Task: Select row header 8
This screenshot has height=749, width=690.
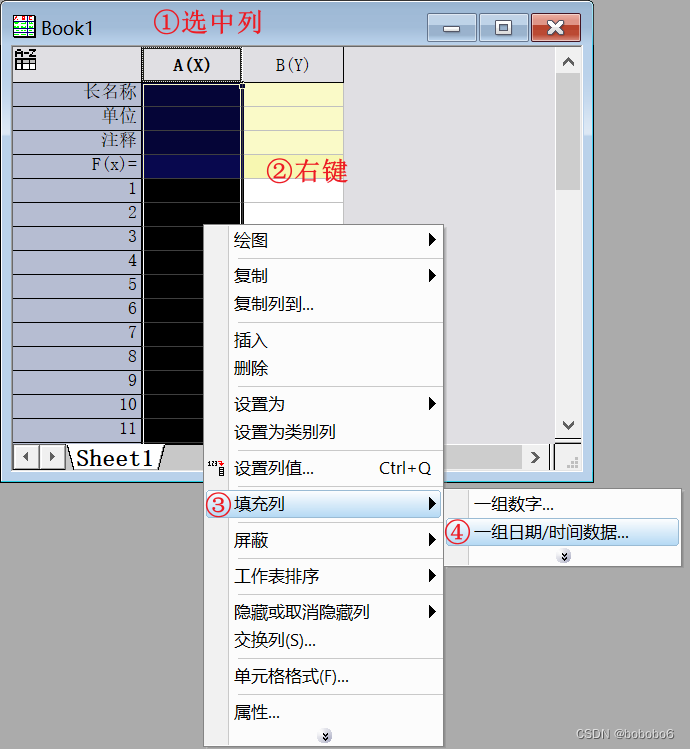Action: tap(76, 358)
